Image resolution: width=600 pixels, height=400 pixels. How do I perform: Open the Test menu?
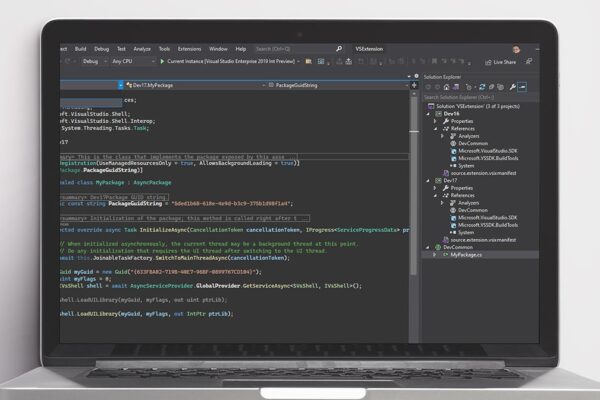tap(121, 49)
